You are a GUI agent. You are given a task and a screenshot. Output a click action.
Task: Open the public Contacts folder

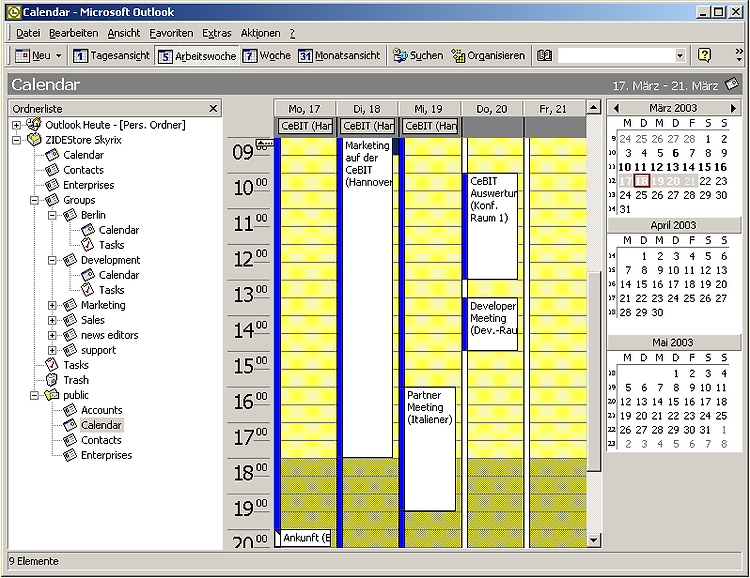(x=101, y=440)
